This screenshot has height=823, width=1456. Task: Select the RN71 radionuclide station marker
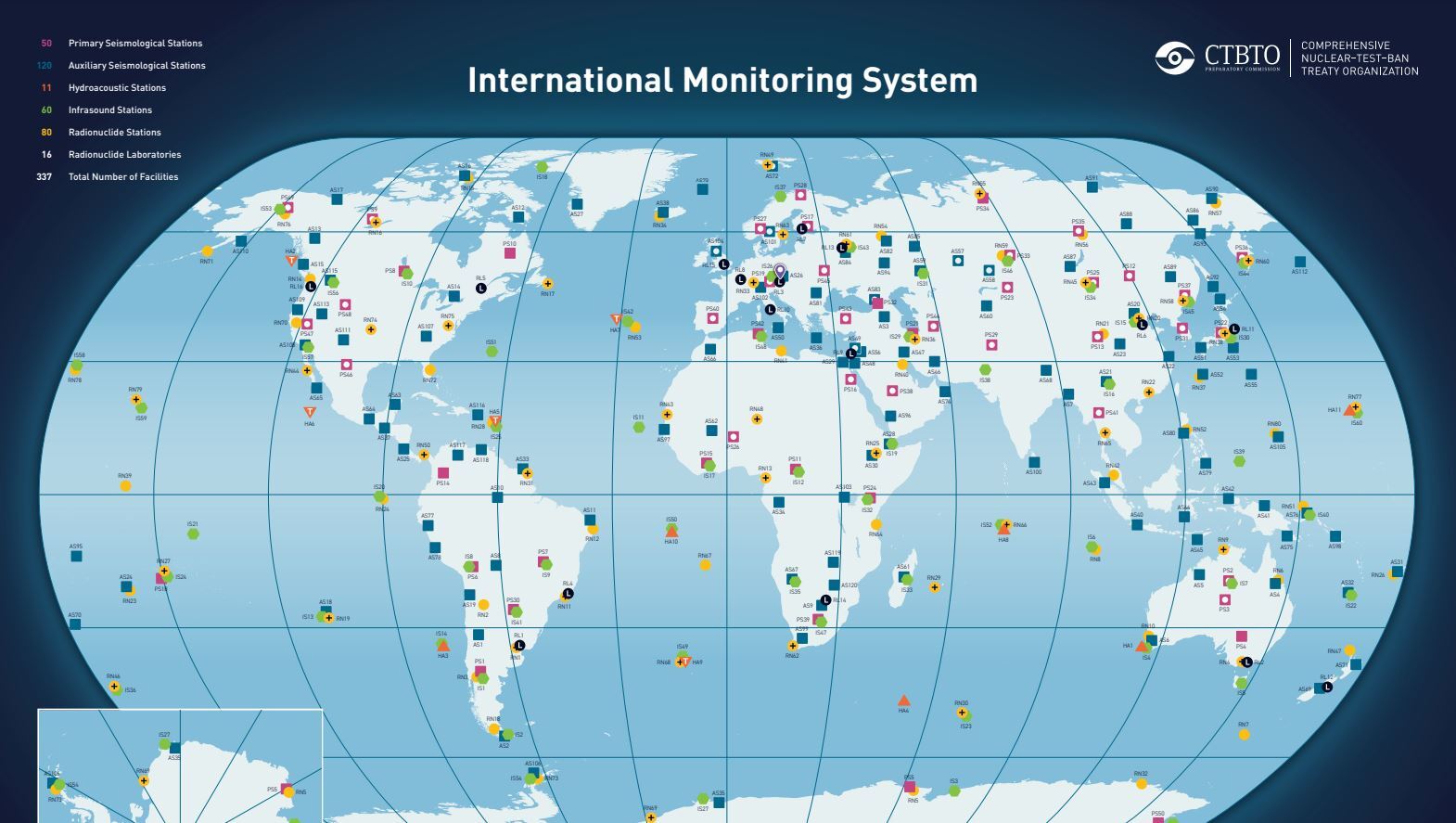tap(208, 251)
